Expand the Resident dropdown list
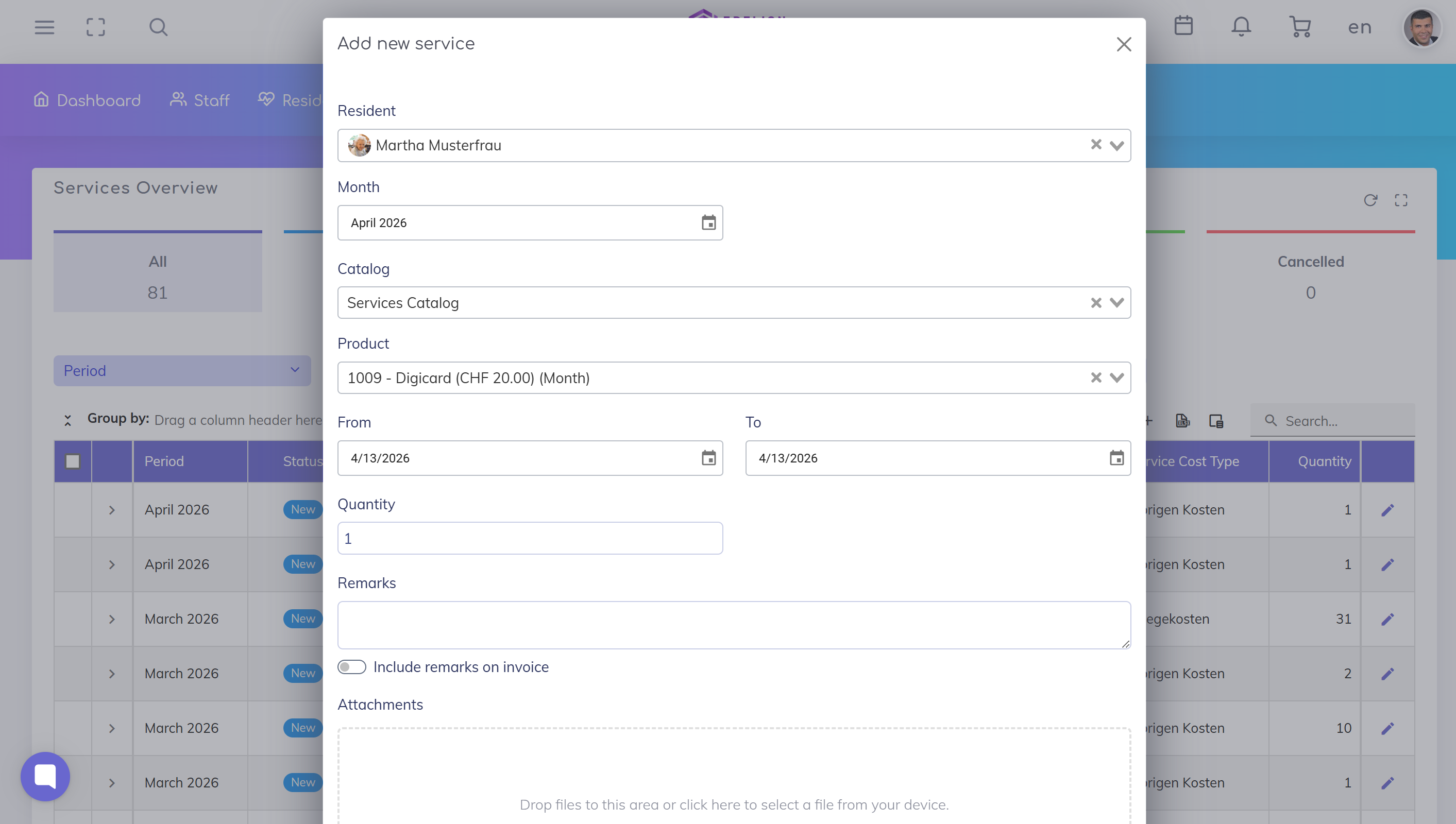1456x824 pixels. [x=1116, y=145]
